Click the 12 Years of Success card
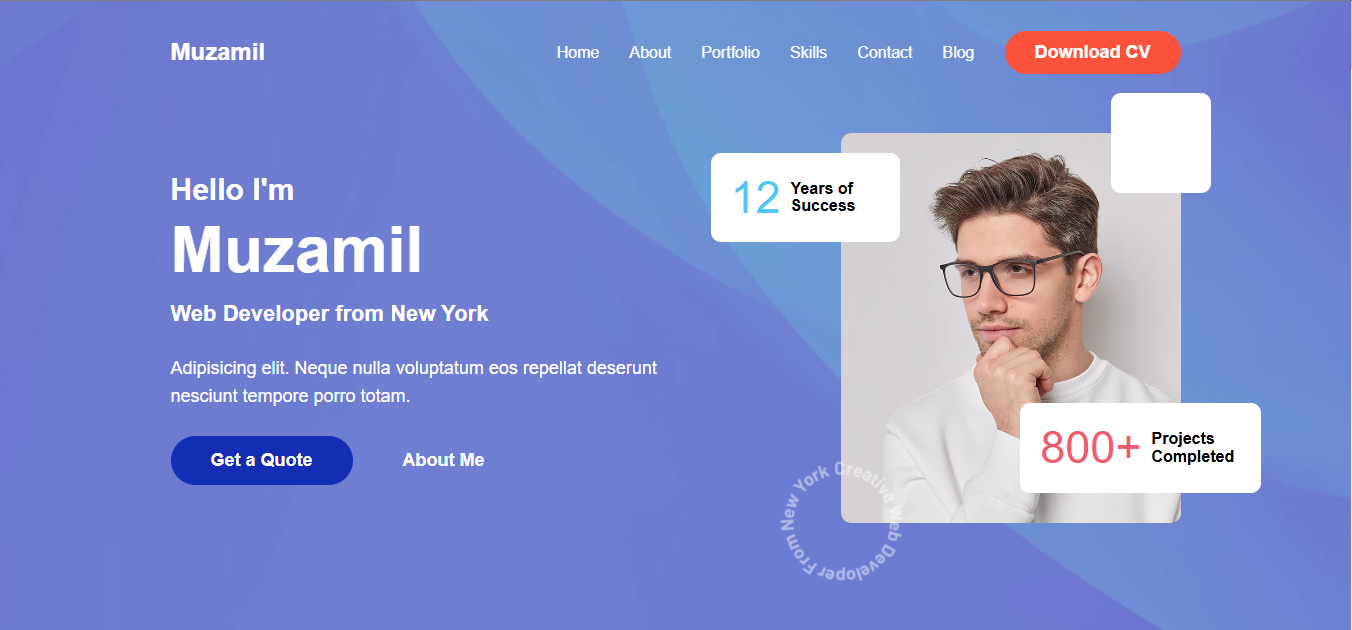This screenshot has height=630, width=1352. point(805,197)
